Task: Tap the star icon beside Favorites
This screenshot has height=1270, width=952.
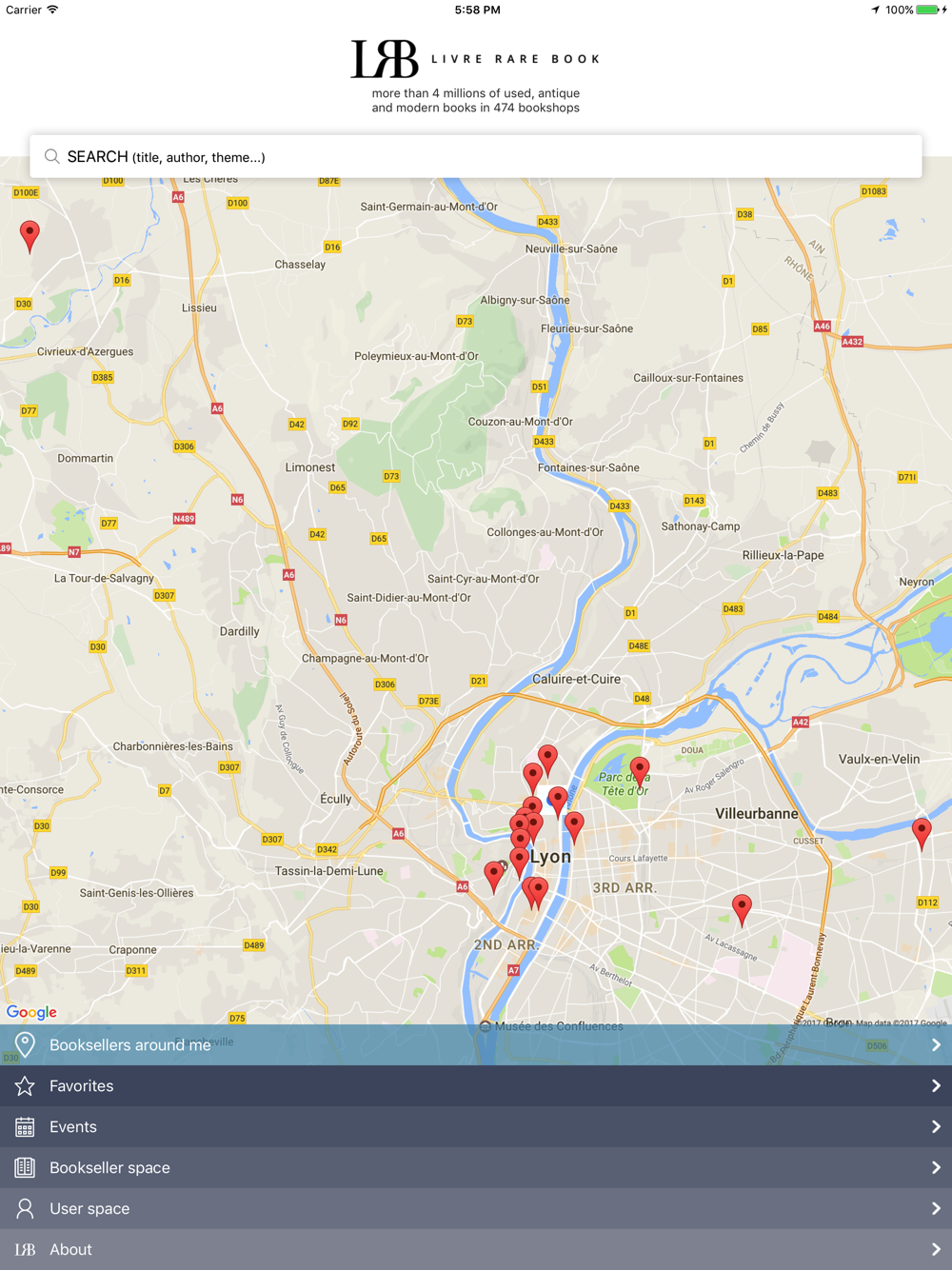Action: coord(25,1085)
